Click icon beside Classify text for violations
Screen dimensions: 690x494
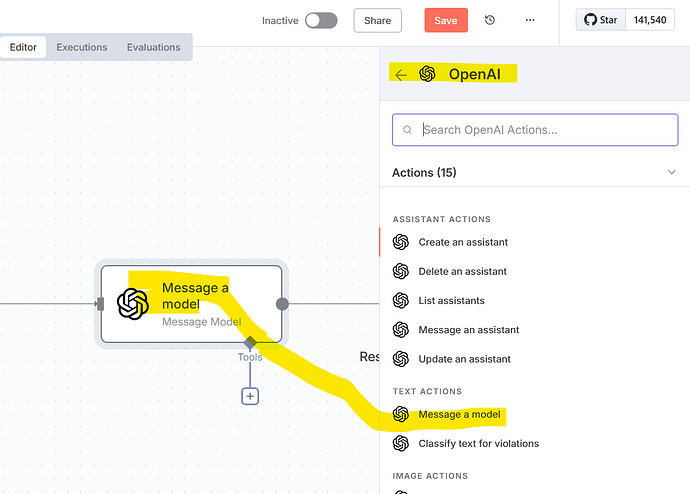[x=401, y=443]
